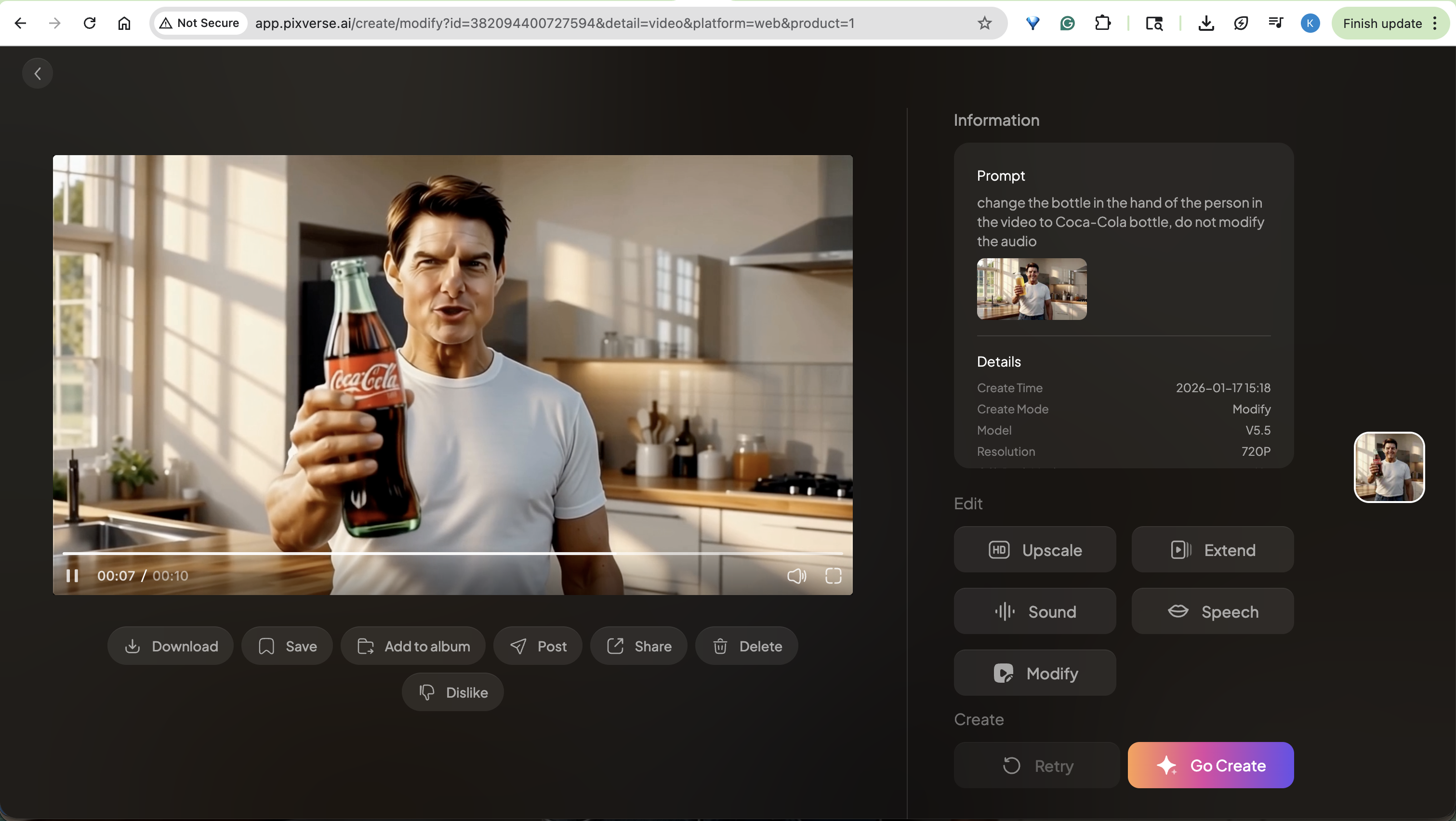Enter fullscreen video mode
Viewport: 1456px width, 821px height.
pos(833,576)
